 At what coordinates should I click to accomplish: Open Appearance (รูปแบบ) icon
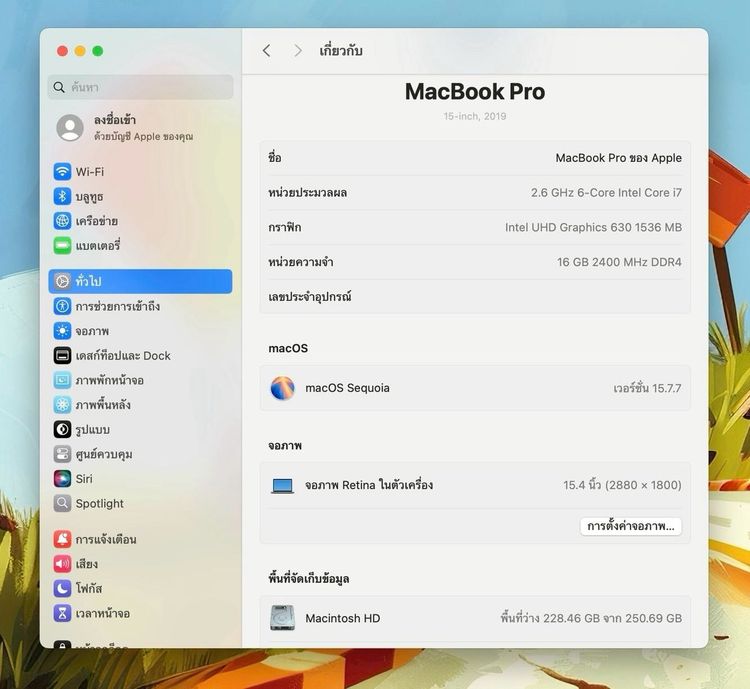coord(62,429)
